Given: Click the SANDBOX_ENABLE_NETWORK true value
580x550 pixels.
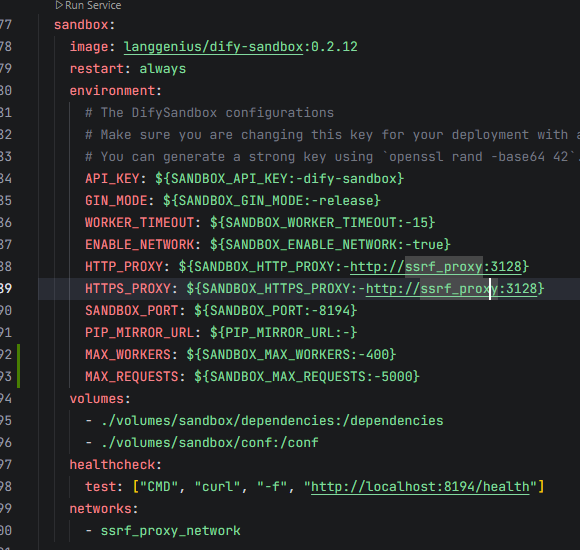Looking at the screenshot, I should coord(330,244).
